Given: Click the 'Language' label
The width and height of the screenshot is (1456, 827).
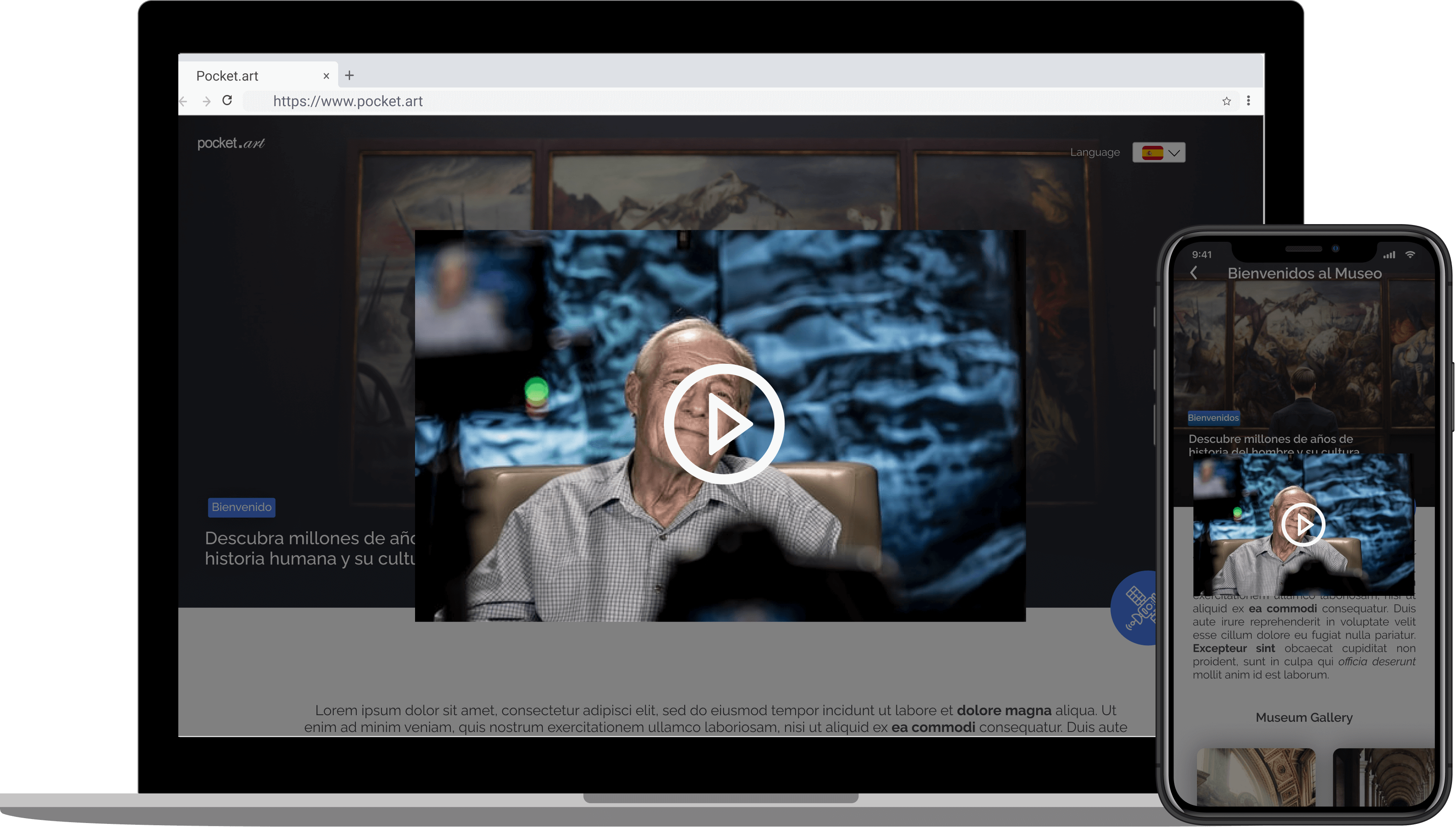Looking at the screenshot, I should point(1095,152).
